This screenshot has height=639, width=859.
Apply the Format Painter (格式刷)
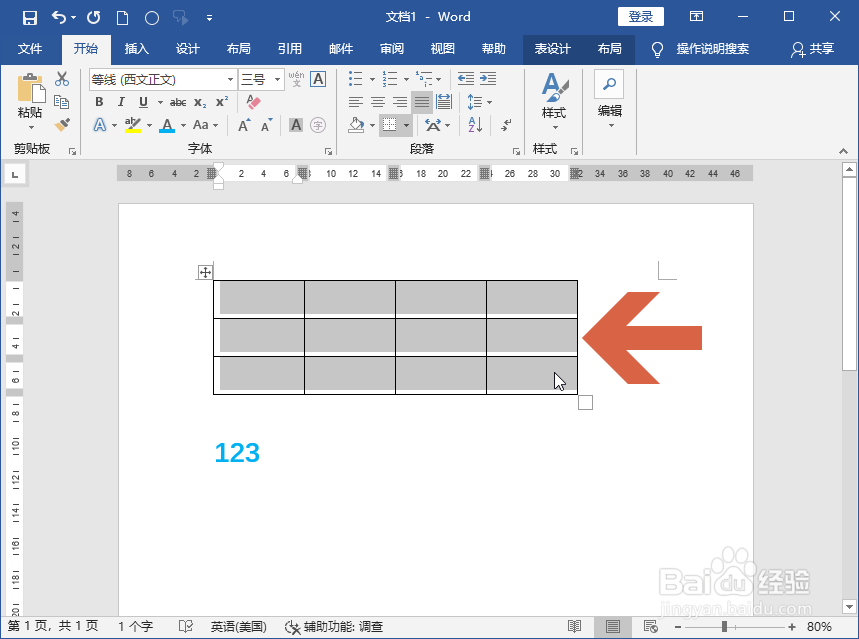point(60,124)
